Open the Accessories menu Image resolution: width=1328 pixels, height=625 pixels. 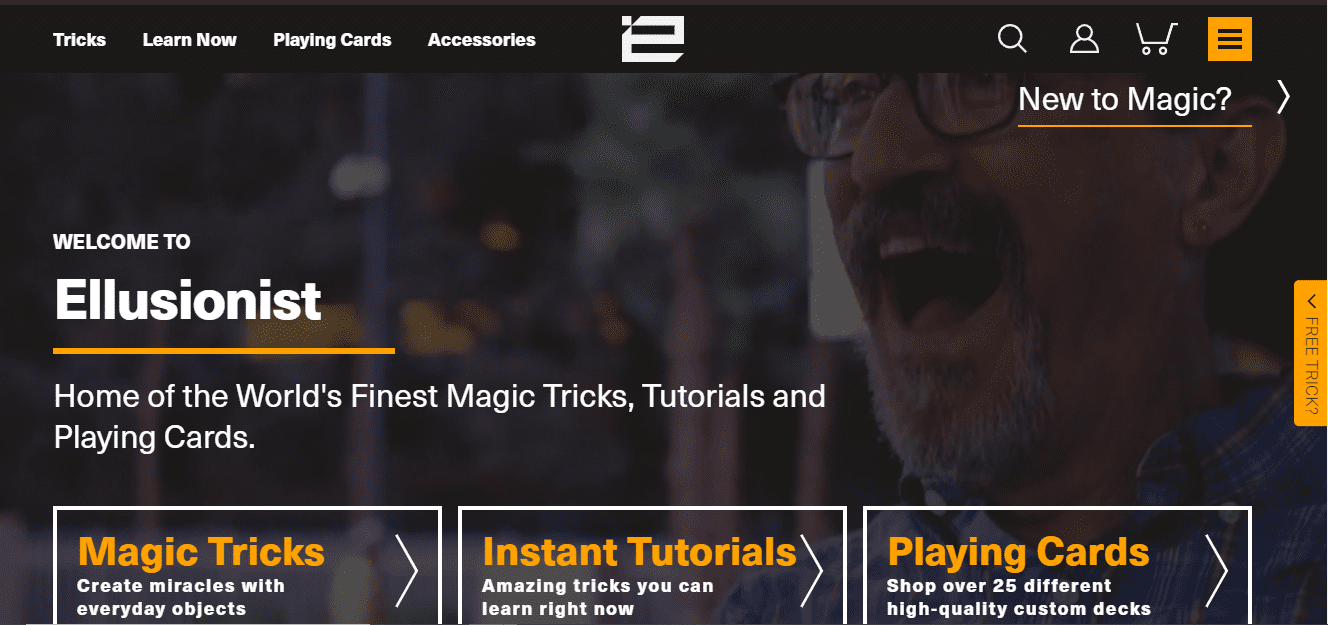coord(482,40)
